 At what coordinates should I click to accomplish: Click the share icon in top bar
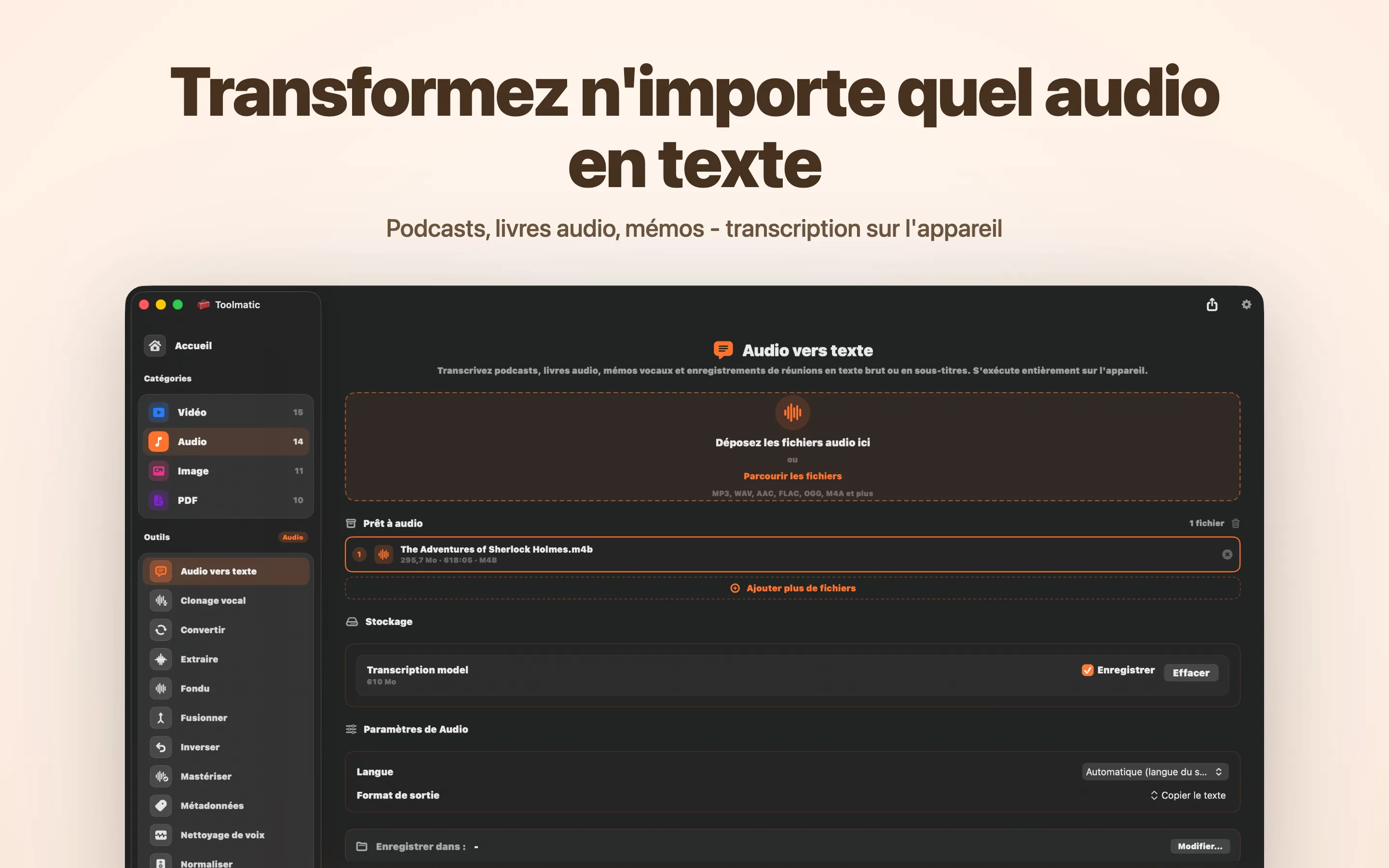pos(1212,304)
